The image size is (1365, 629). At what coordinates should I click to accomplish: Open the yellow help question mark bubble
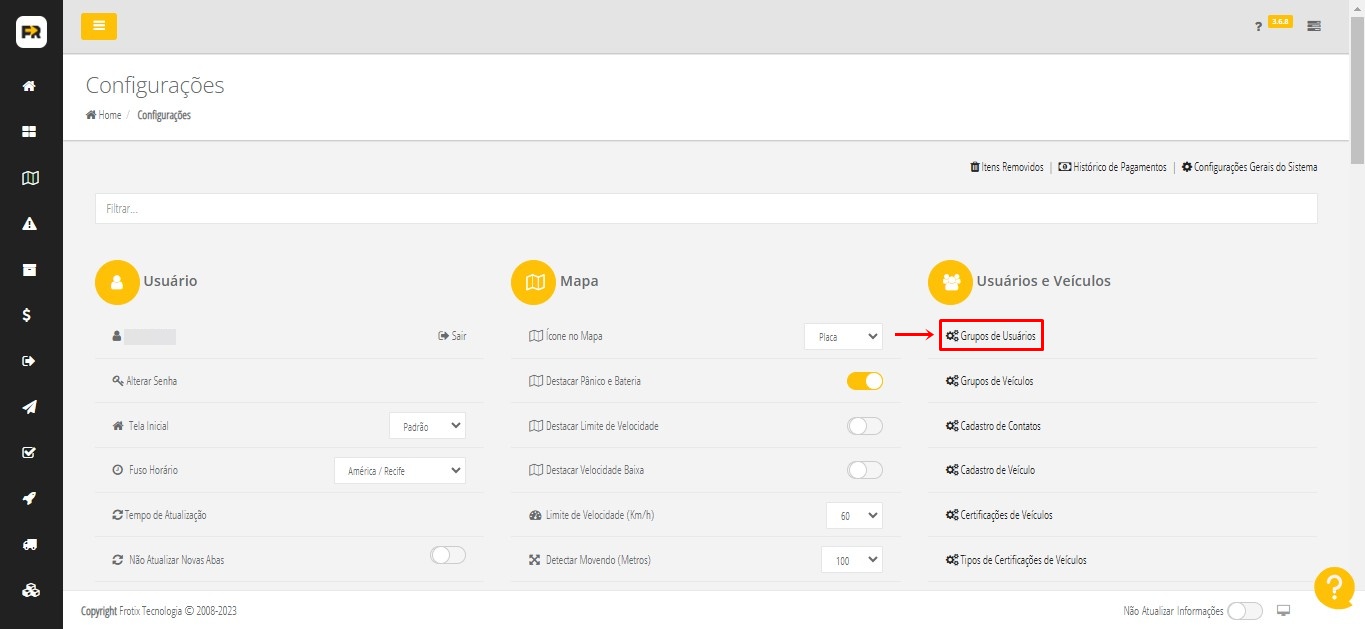(1334, 588)
